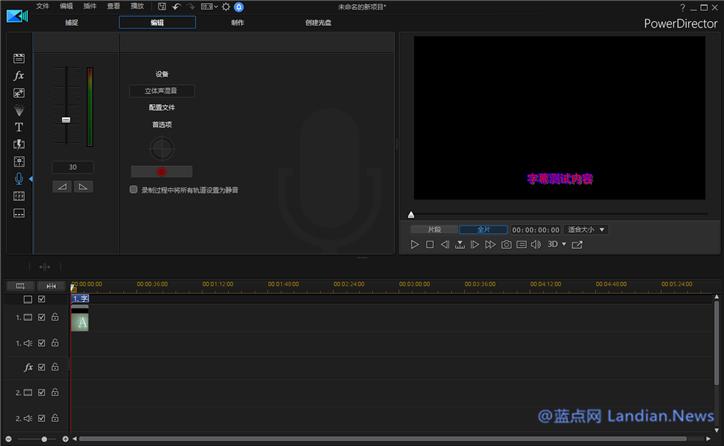Take a snapshot with camera icon
Screen dimensions: 724x446
pyautogui.click(x=506, y=244)
